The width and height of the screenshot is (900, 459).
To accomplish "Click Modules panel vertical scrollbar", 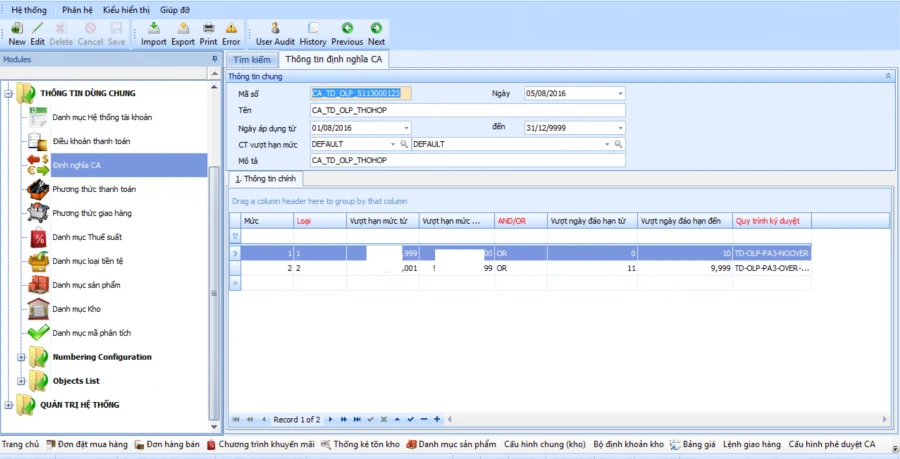I will click(x=214, y=293).
